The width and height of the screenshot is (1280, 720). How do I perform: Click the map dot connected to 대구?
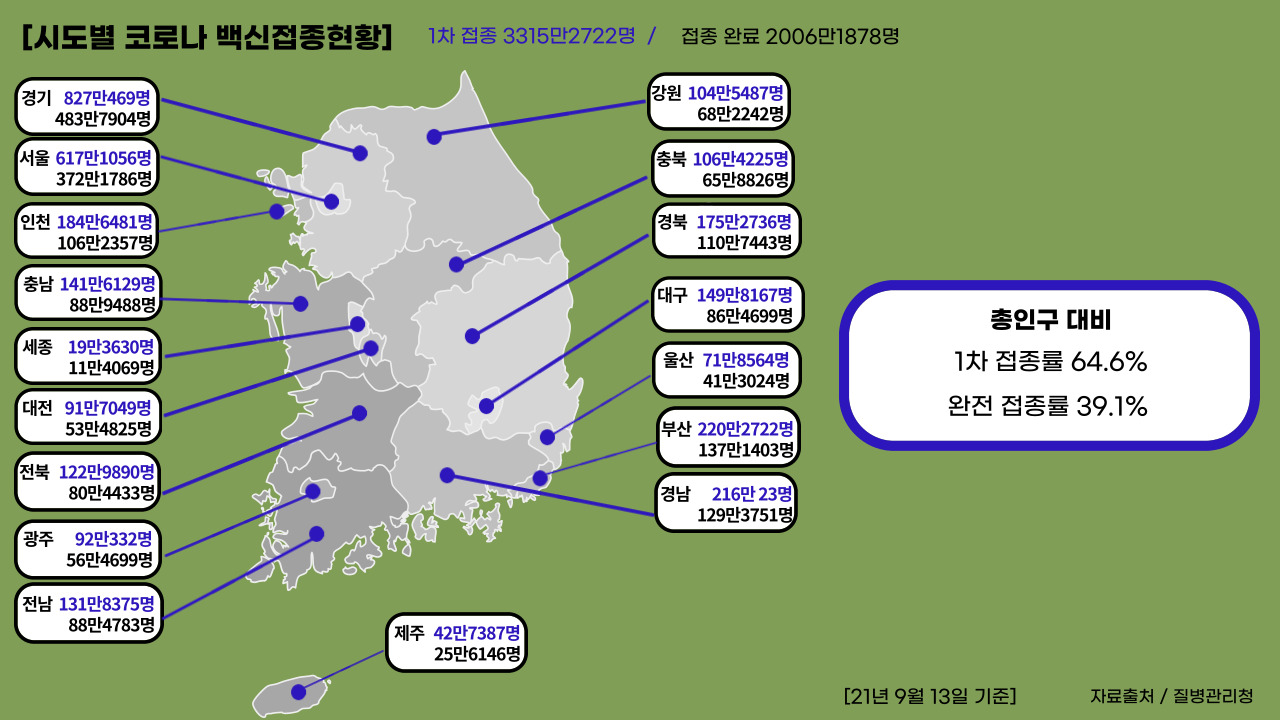click(x=486, y=406)
